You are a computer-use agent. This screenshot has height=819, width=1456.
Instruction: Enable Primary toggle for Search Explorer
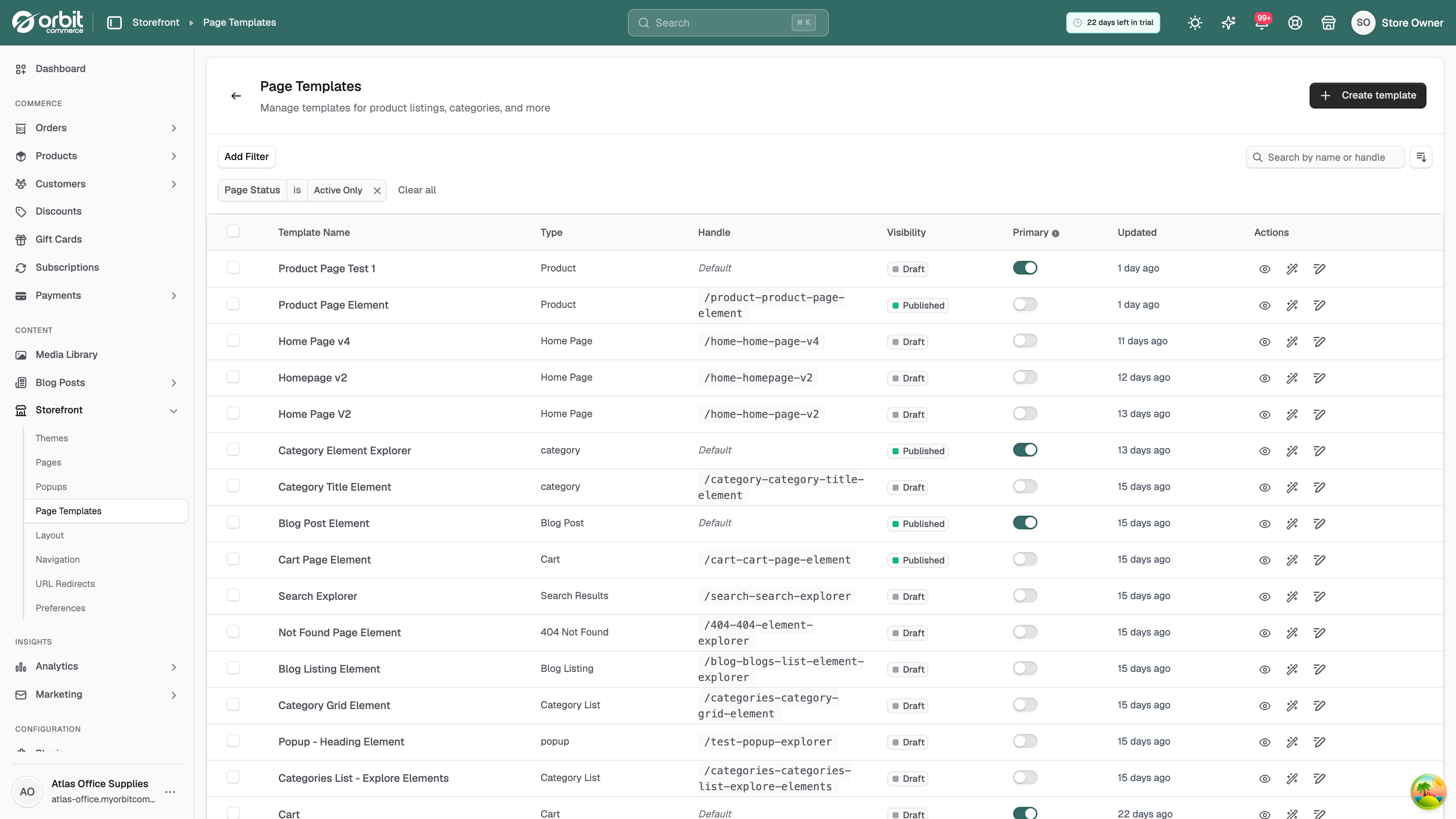tap(1025, 595)
